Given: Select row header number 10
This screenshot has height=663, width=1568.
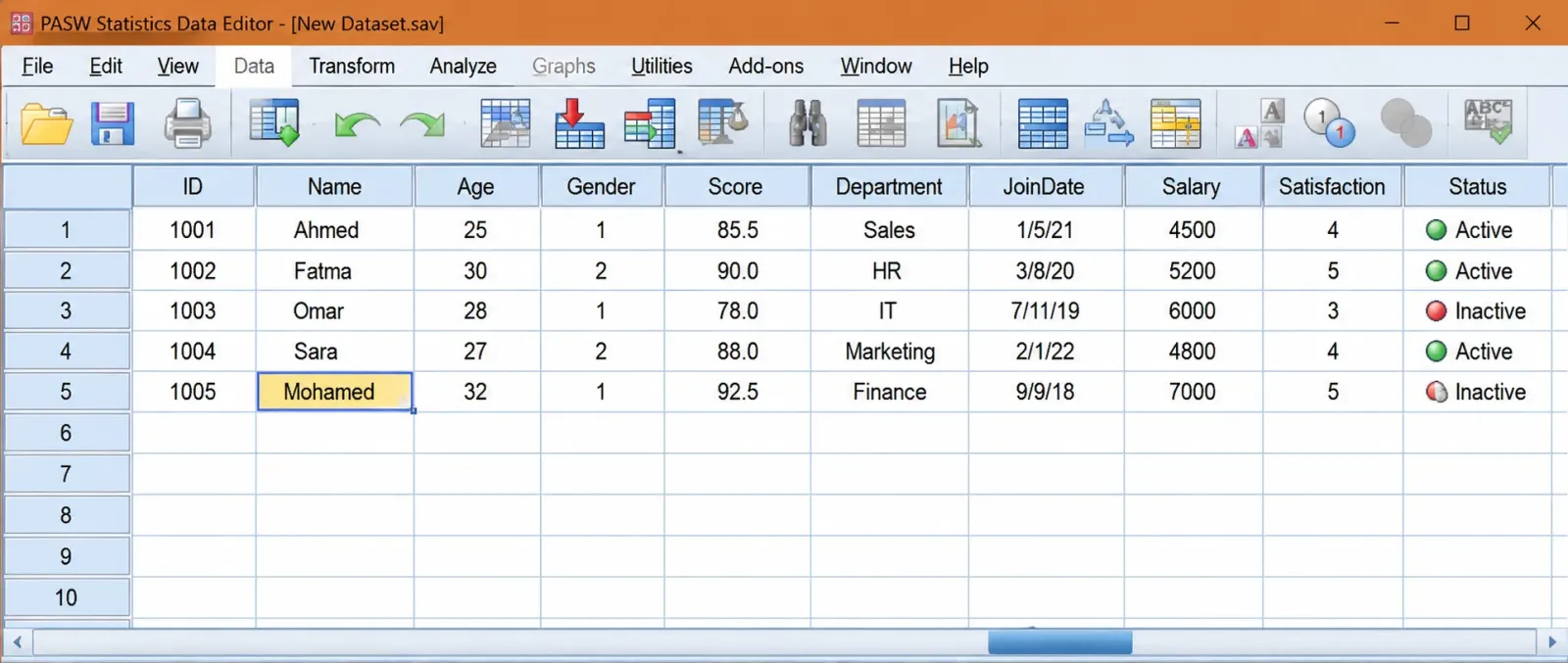Looking at the screenshot, I should click(x=67, y=597).
